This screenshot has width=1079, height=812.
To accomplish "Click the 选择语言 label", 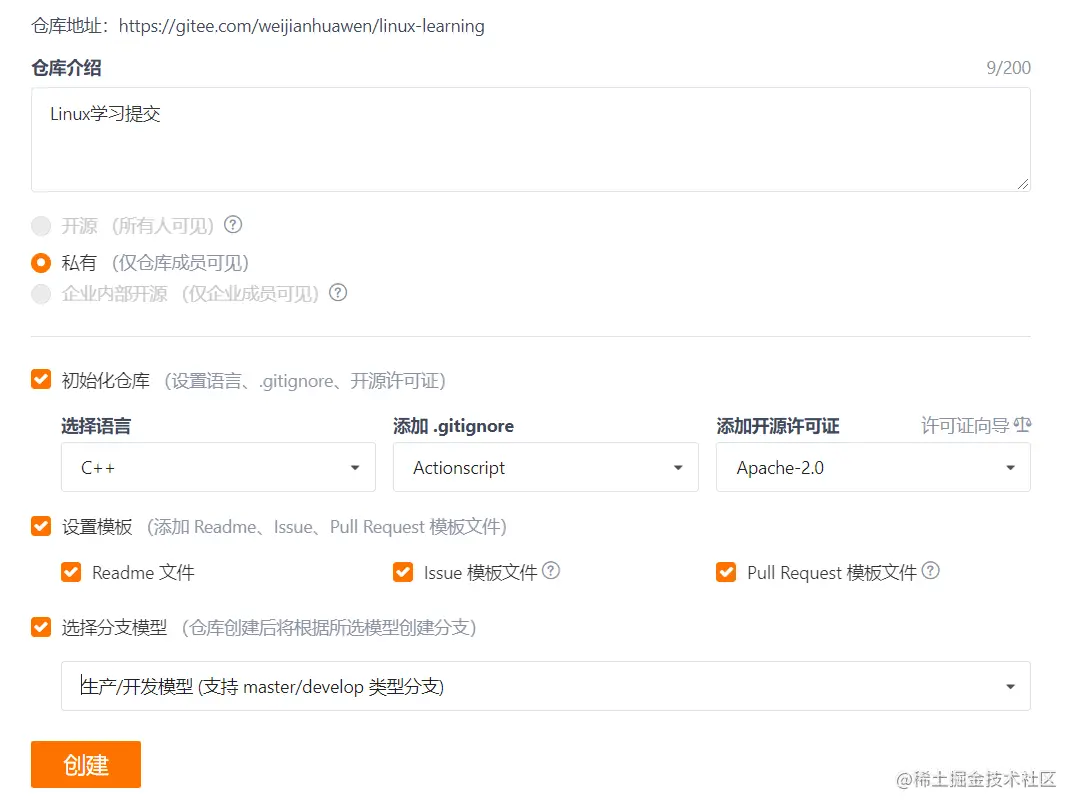I will coord(96,426).
